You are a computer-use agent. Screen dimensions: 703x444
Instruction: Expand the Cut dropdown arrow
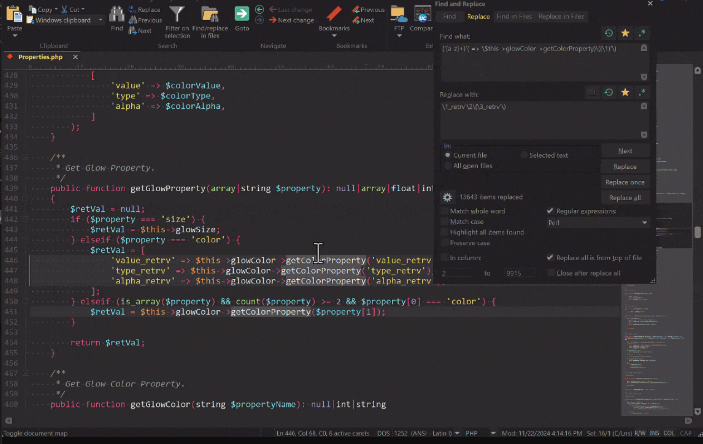coord(83,9)
